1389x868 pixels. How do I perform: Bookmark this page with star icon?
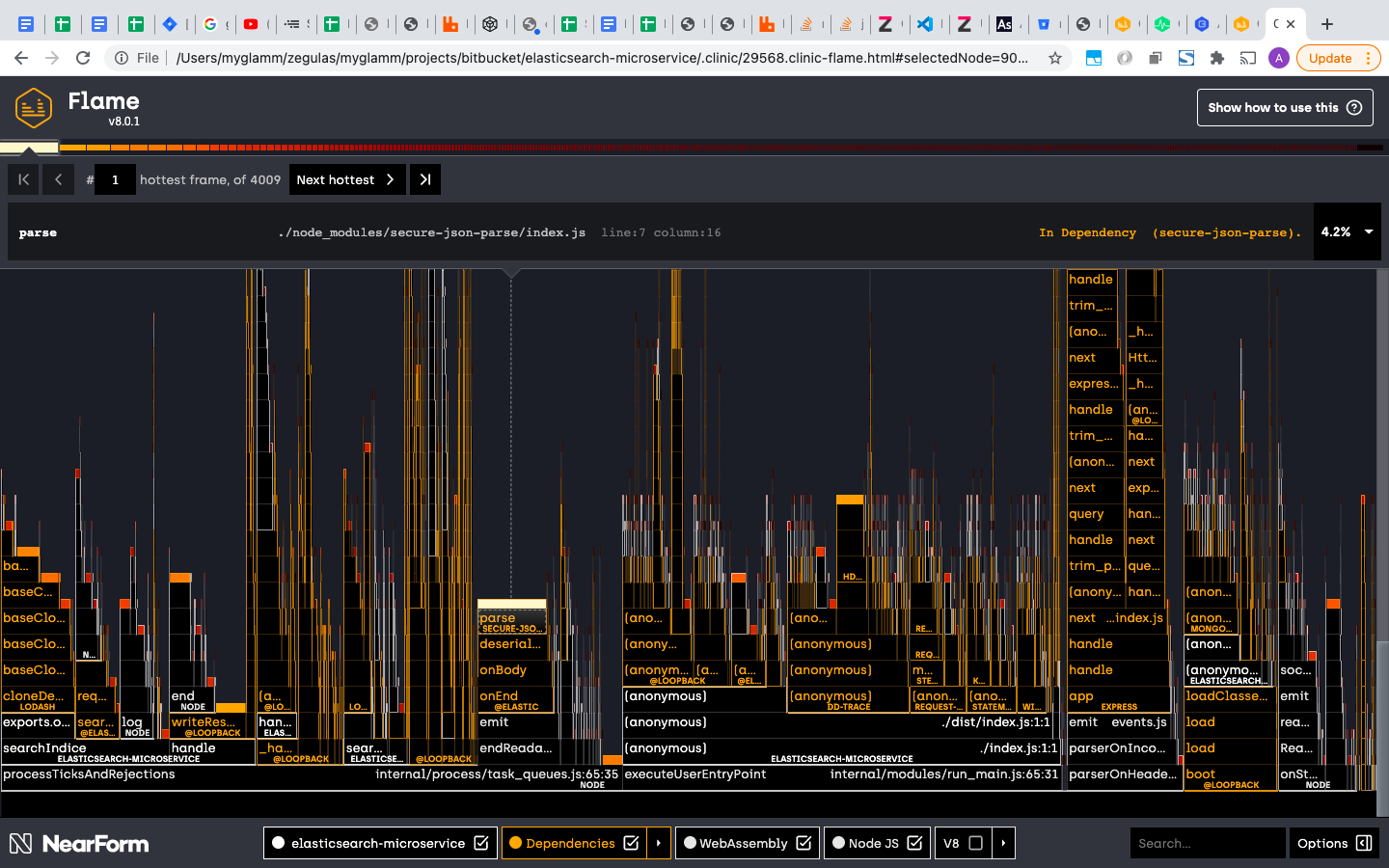[1055, 58]
